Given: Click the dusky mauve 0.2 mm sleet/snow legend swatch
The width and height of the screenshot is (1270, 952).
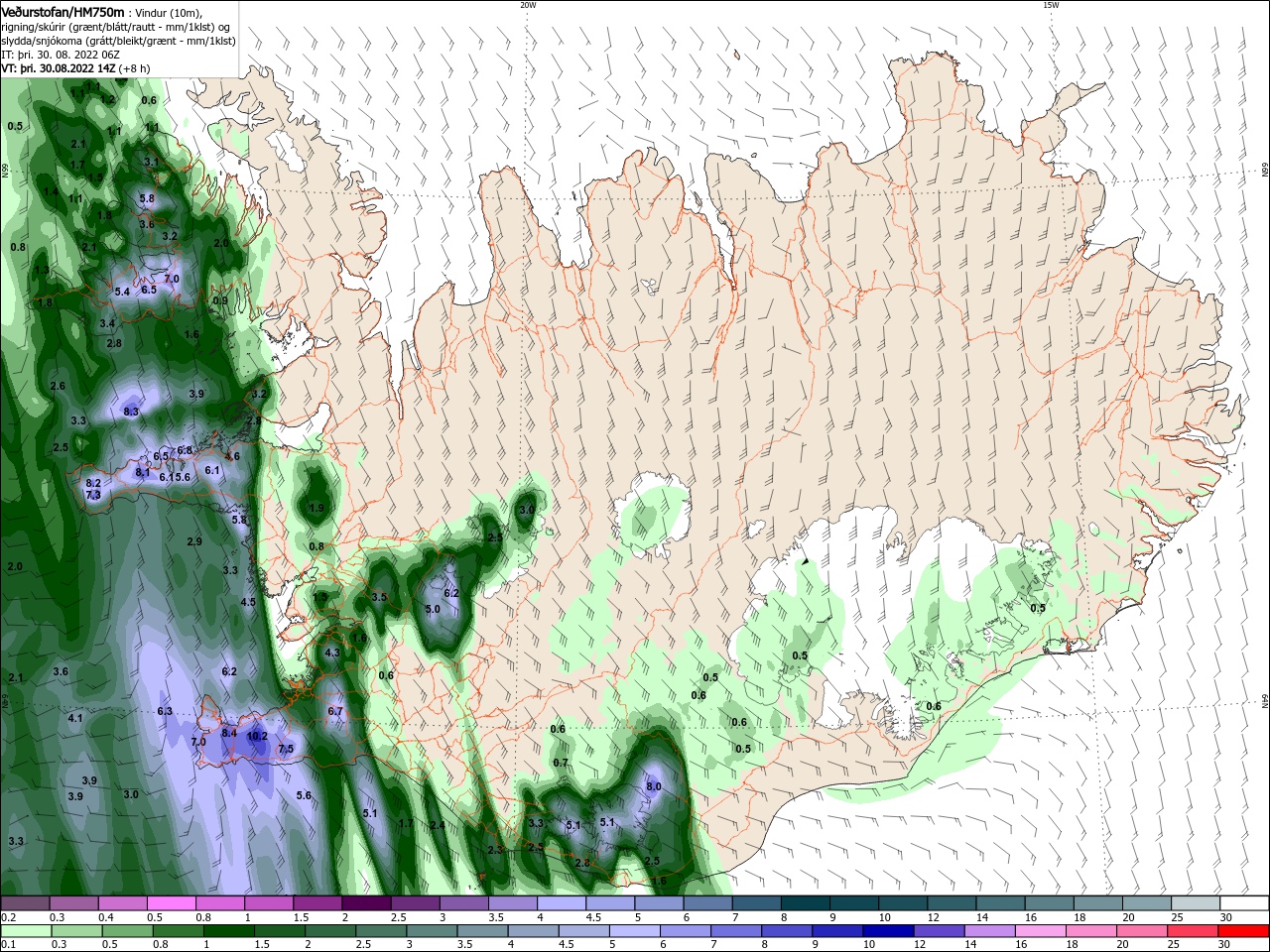Looking at the screenshot, I should coord(26,903).
